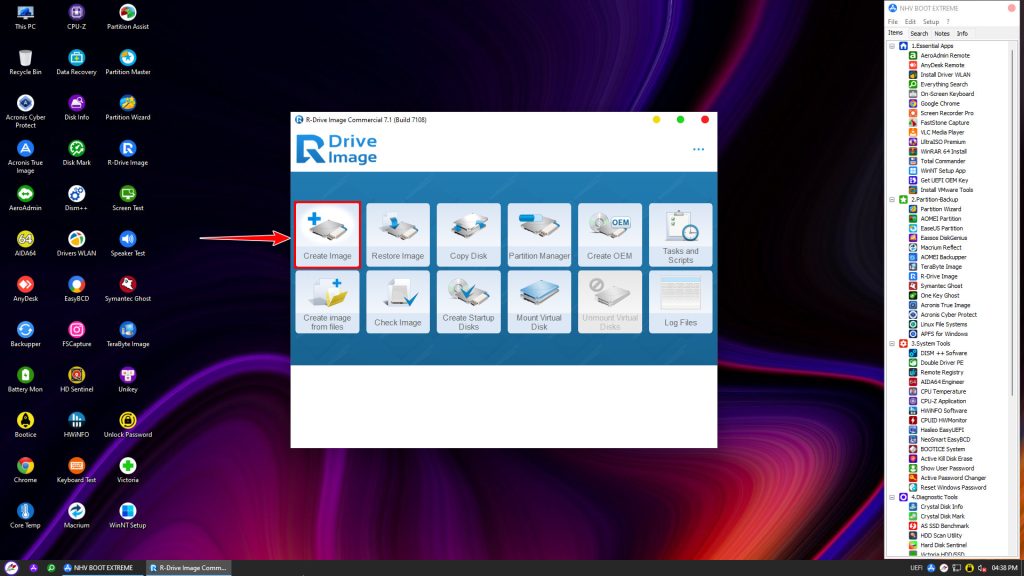This screenshot has height=576, width=1024.
Task: Select CPUID HWMonitor in the tree
Action: 944,421
